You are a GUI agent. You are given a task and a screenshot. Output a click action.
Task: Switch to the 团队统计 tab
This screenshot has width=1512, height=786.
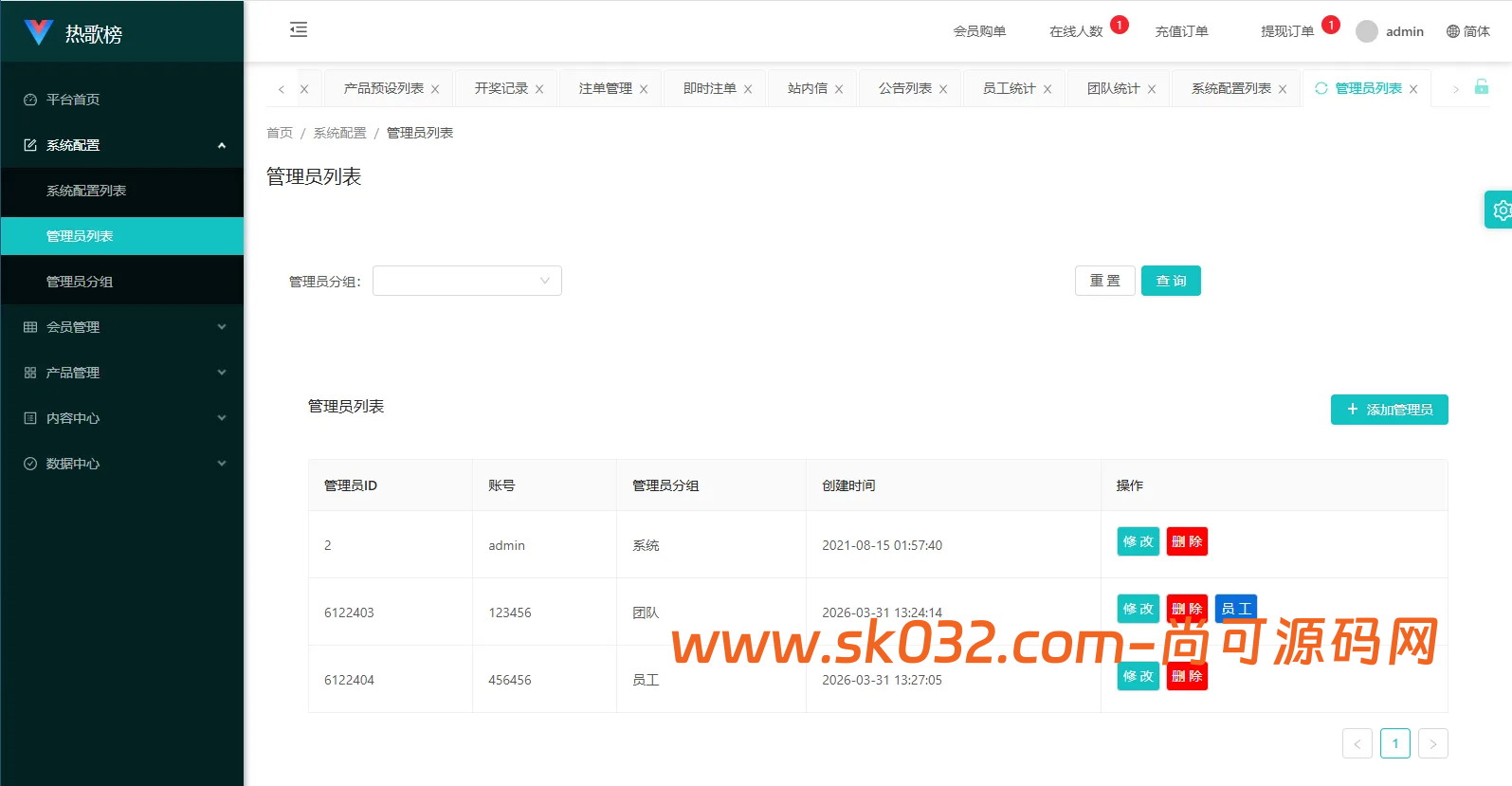click(1113, 88)
